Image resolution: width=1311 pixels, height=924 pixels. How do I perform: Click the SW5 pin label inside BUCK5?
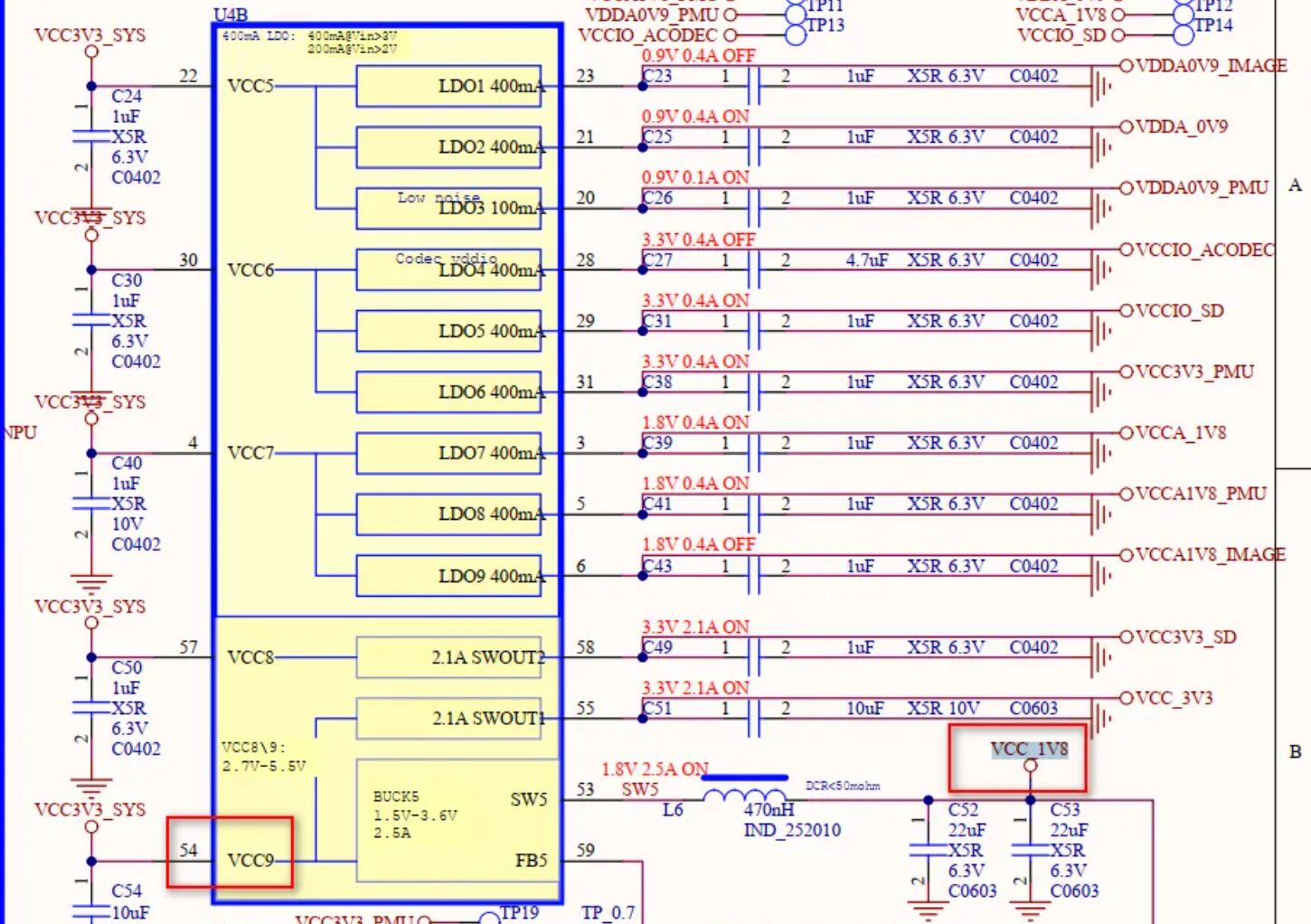(529, 799)
